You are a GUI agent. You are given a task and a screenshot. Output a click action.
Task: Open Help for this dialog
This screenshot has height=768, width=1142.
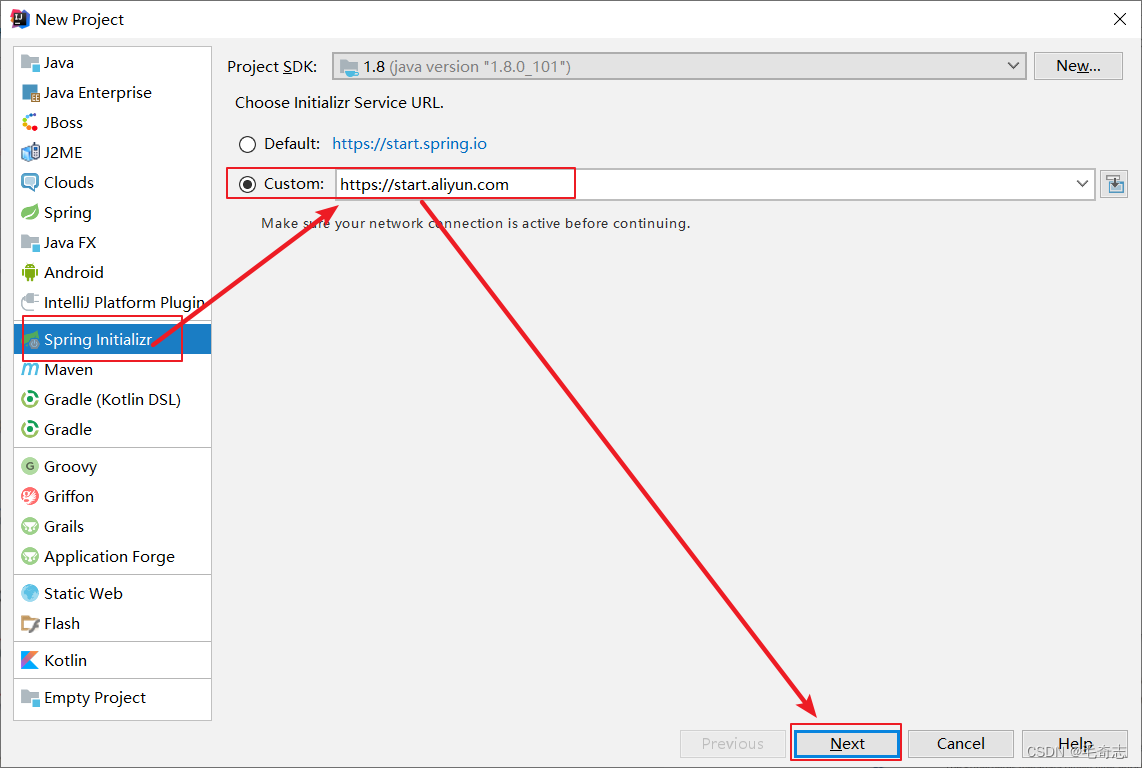(1074, 743)
